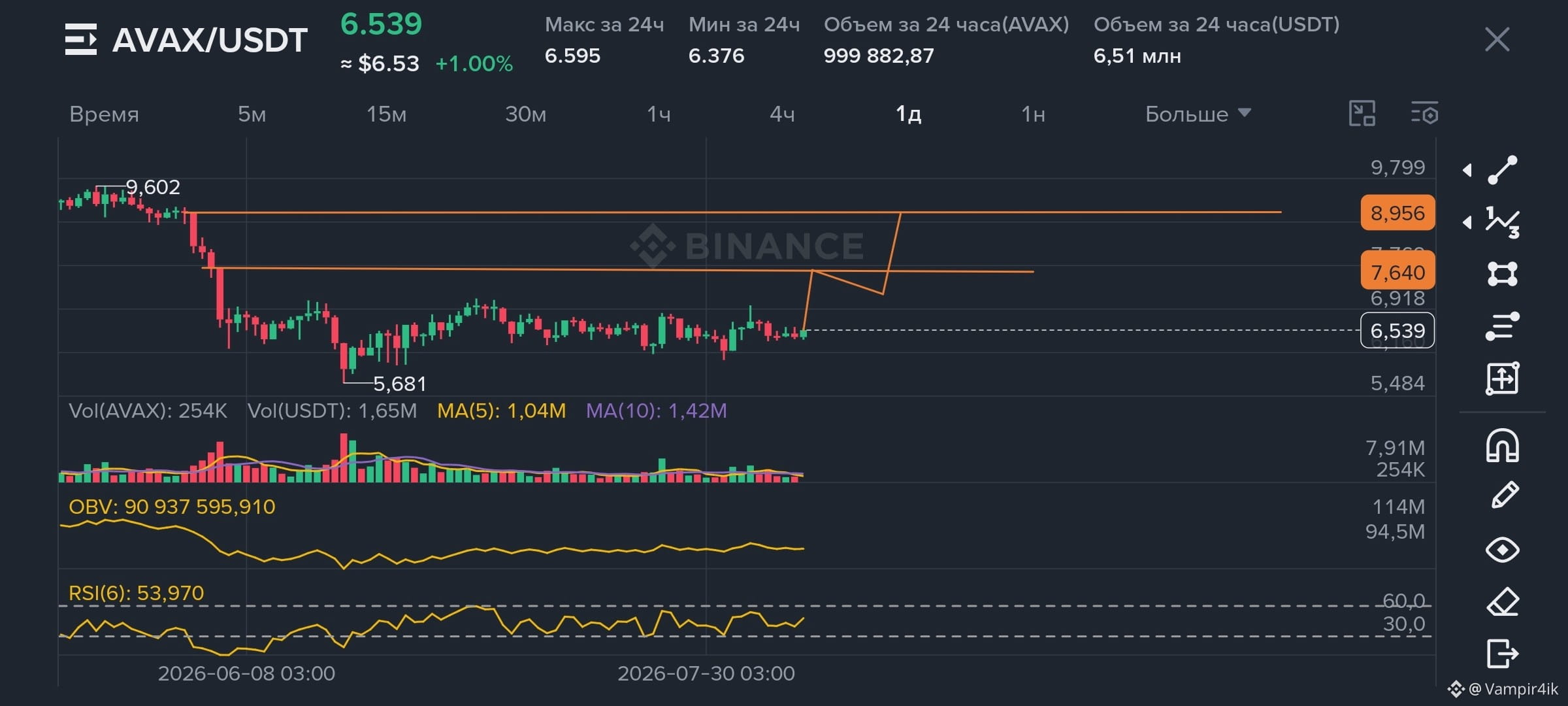1568x706 pixels.
Task: Open the chart layout/shrink icon
Action: coord(1362,113)
